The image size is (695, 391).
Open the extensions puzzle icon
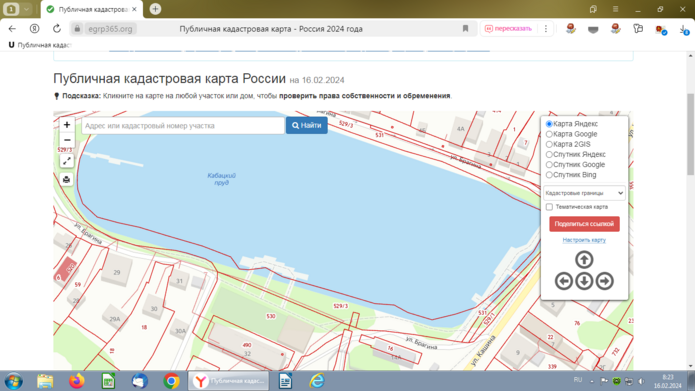point(638,29)
